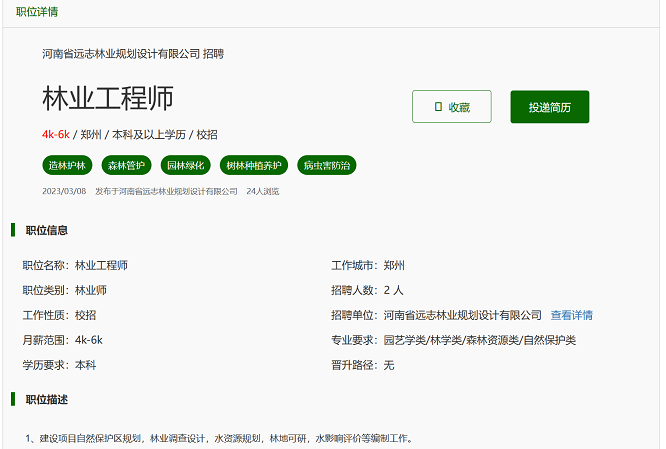666x449 pixels.
Task: Click the 职位信息 section heading
Action: tap(46, 230)
